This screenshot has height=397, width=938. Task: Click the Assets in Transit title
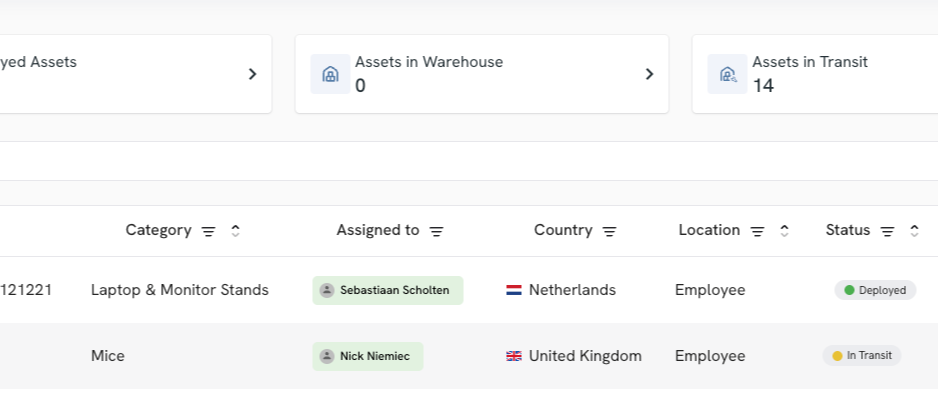coord(810,62)
